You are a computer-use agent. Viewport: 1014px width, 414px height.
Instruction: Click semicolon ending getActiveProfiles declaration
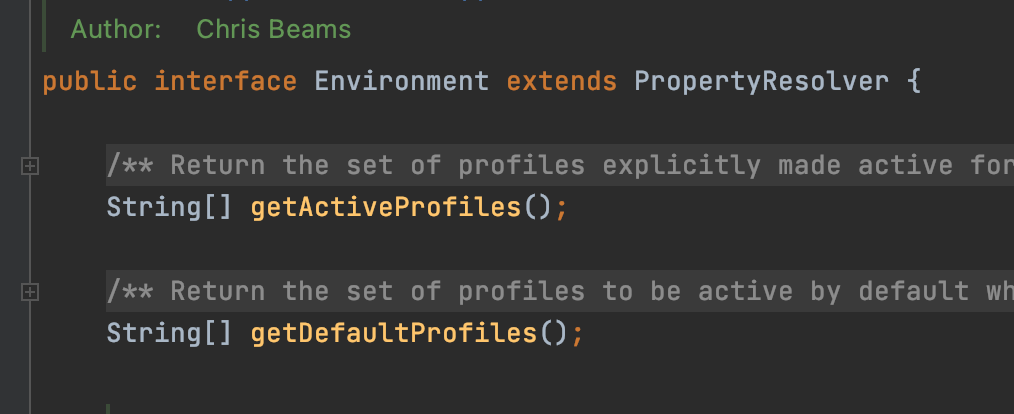pos(561,209)
